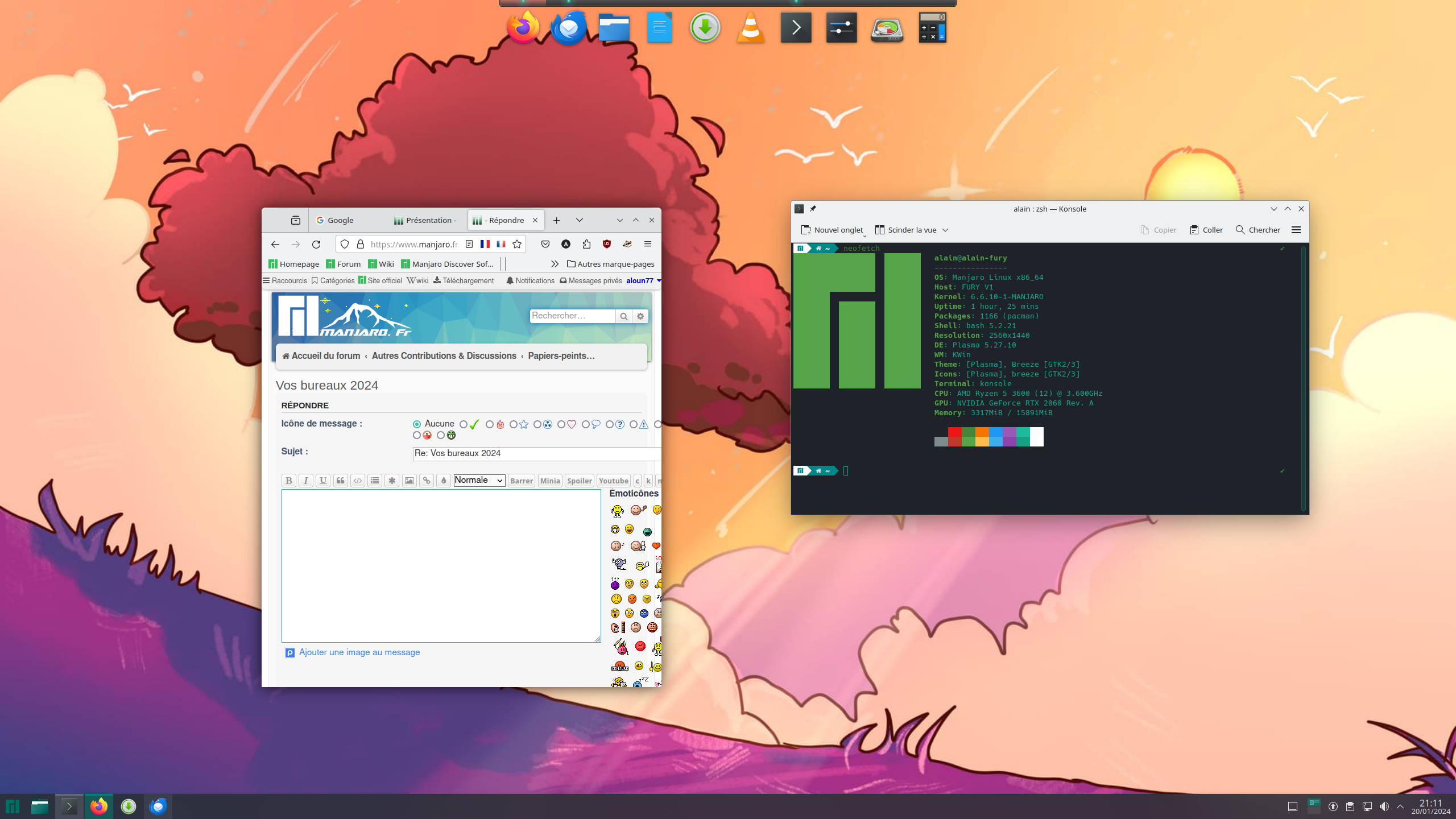Switch to the Google tab
The height and width of the screenshot is (819, 1456).
[x=349, y=220]
